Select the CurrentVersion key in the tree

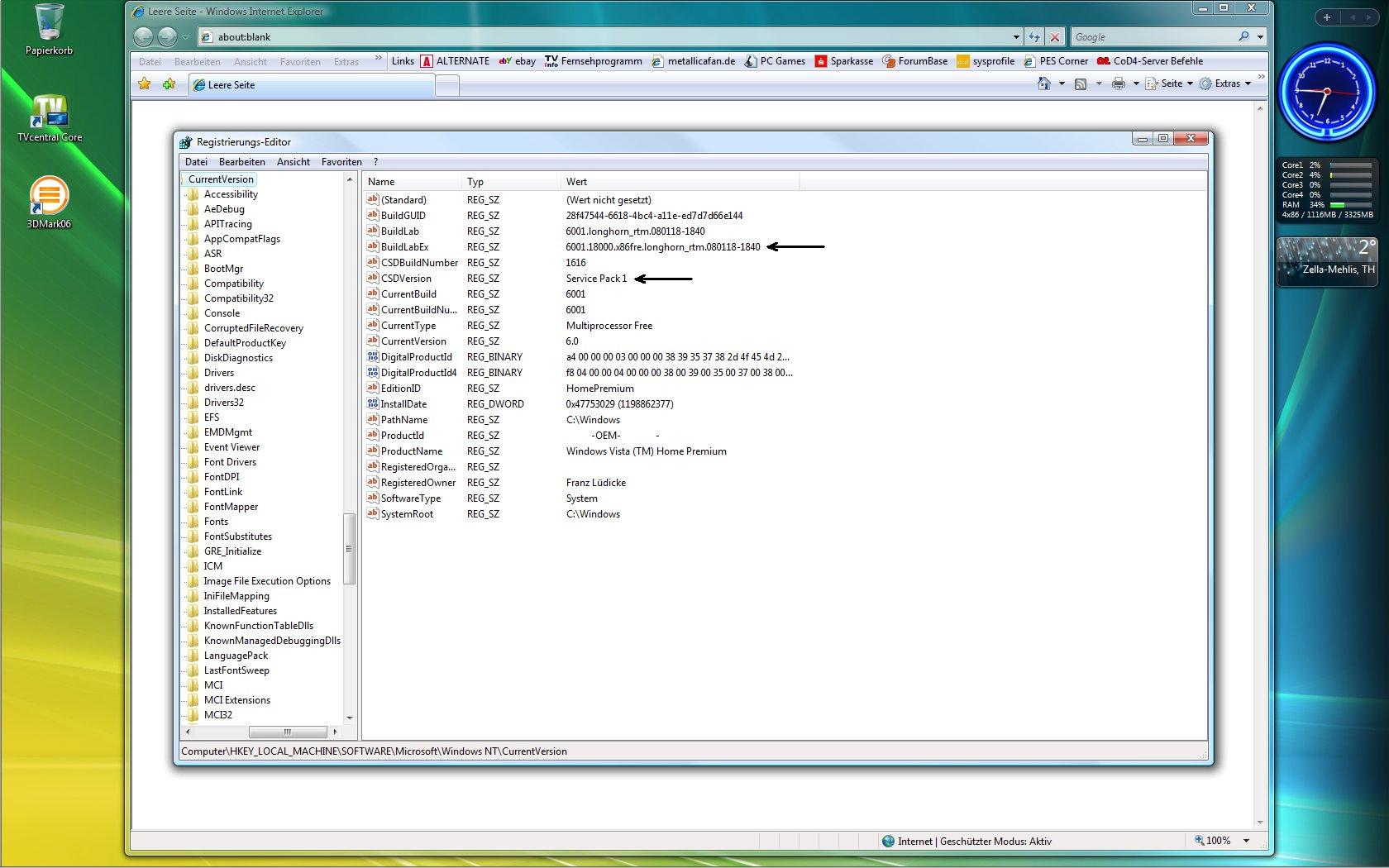[221, 179]
